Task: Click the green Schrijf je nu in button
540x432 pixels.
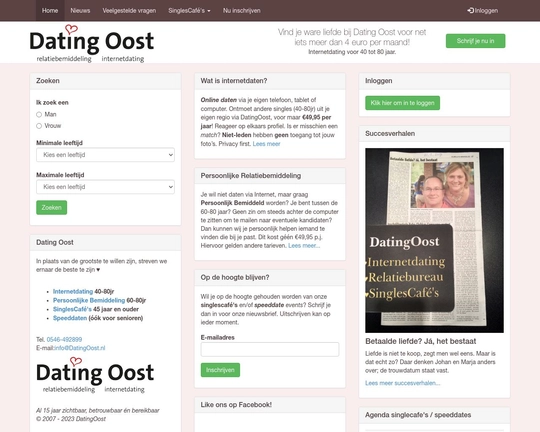Action: 475,41
